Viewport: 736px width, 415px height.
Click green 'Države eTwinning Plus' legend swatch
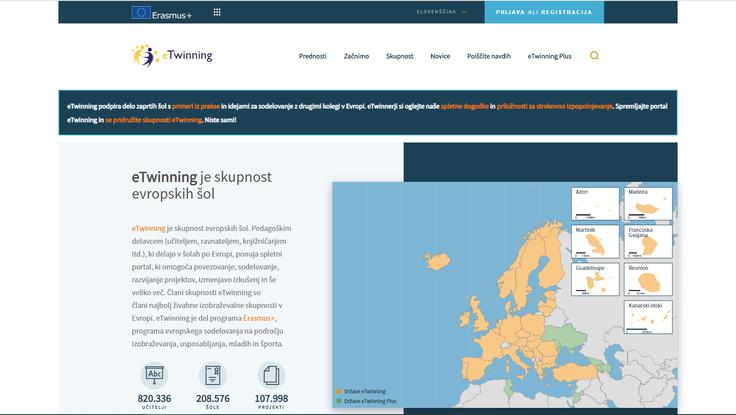(x=339, y=401)
